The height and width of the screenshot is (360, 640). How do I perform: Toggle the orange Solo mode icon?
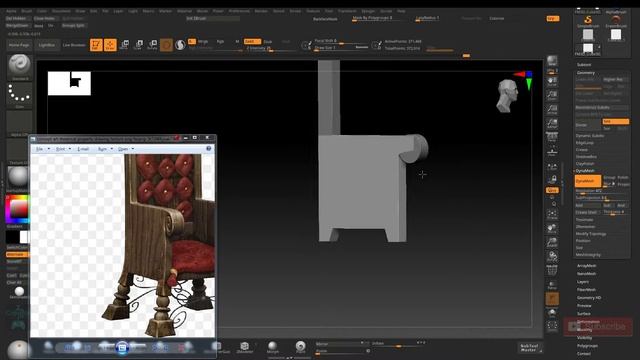tap(552, 299)
